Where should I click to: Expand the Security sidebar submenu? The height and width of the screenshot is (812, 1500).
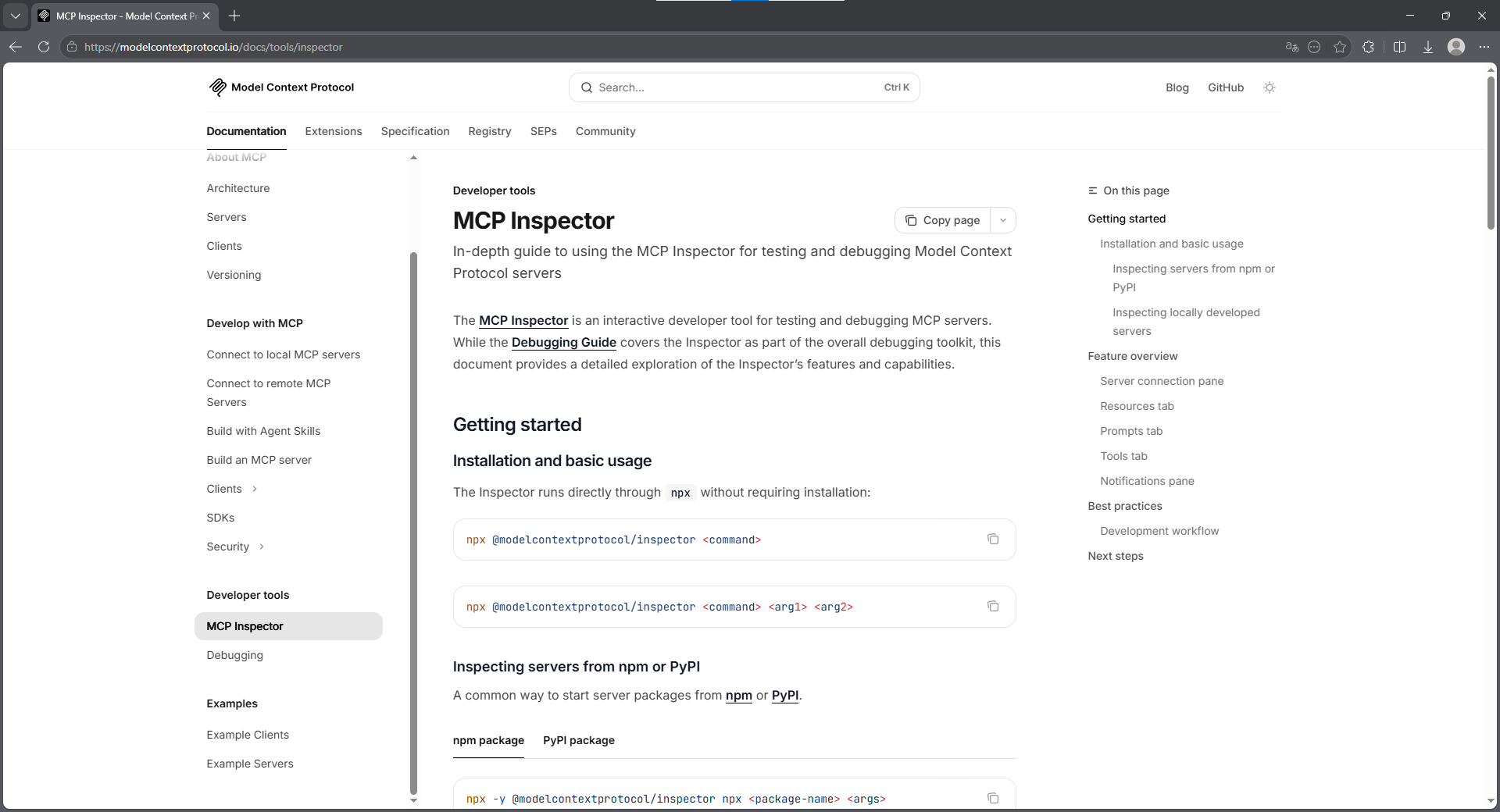point(262,547)
